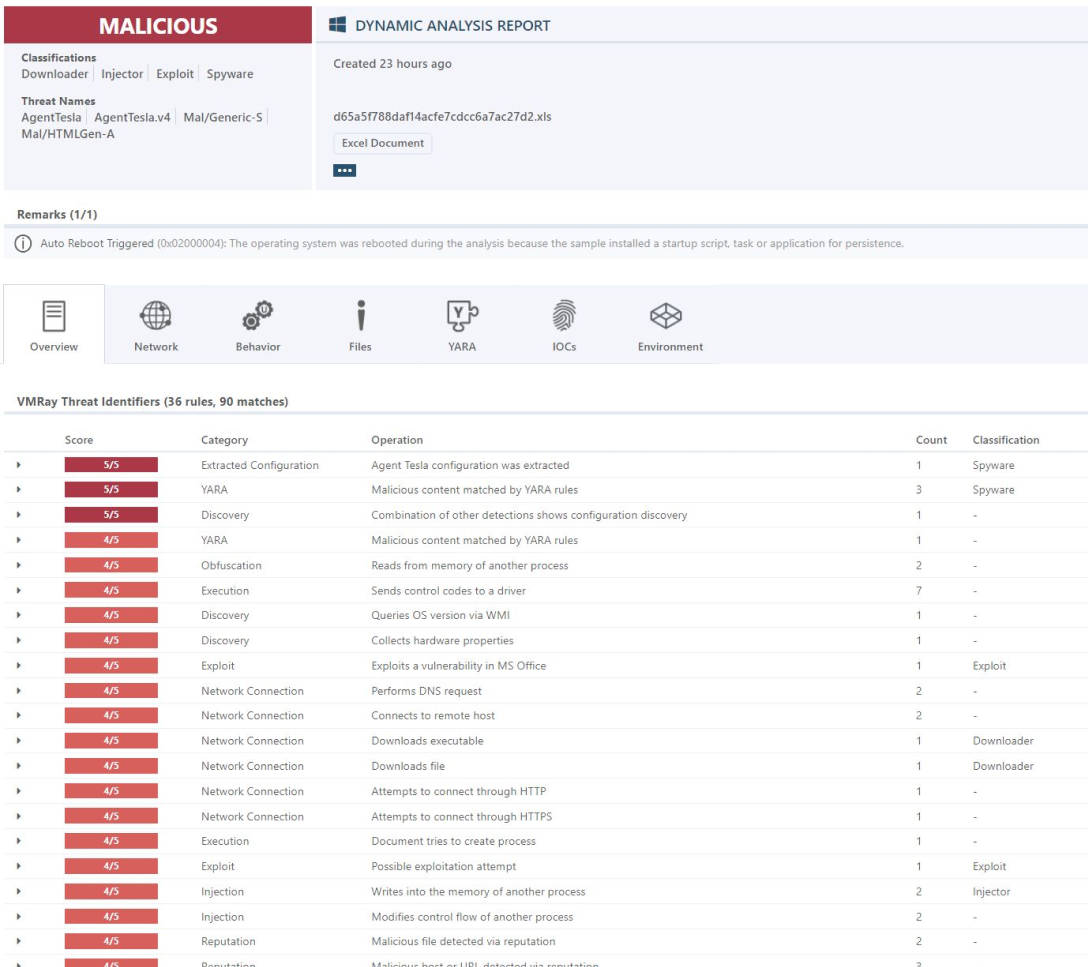
Task: Click the count 7 in Sends control codes row
Action: click(919, 590)
